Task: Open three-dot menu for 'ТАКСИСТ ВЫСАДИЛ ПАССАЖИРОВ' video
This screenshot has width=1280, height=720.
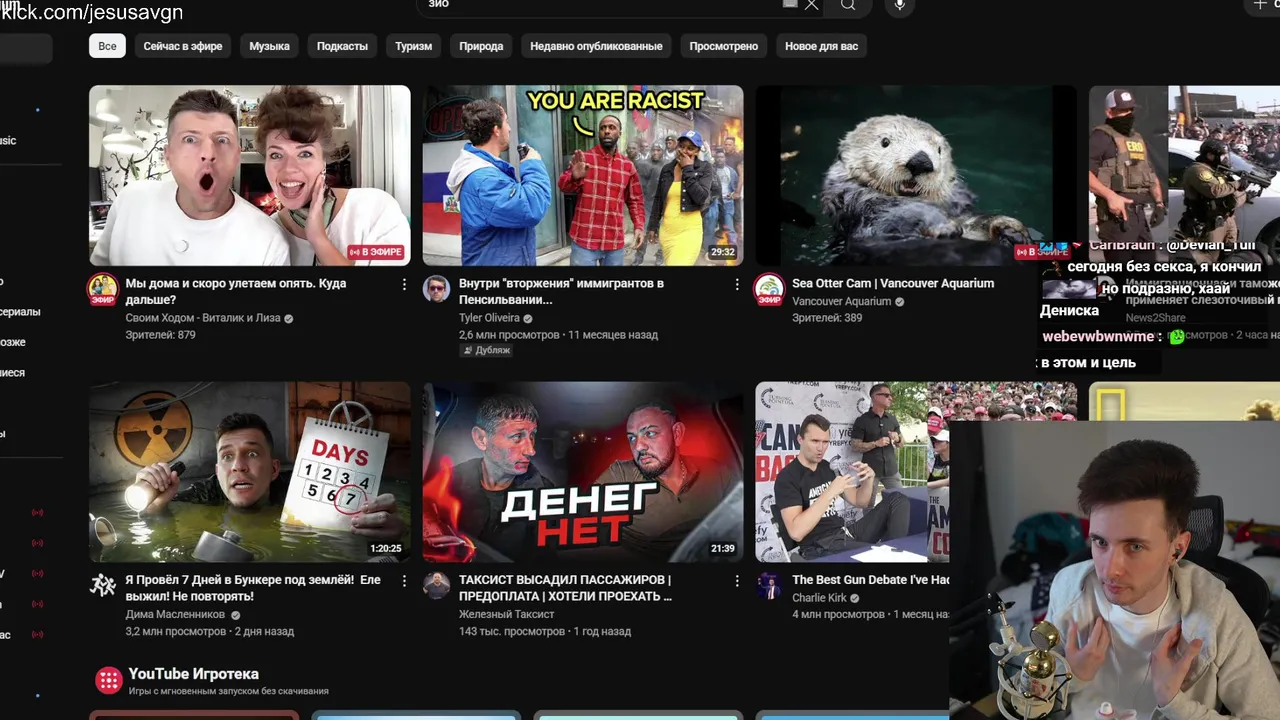Action: [737, 581]
